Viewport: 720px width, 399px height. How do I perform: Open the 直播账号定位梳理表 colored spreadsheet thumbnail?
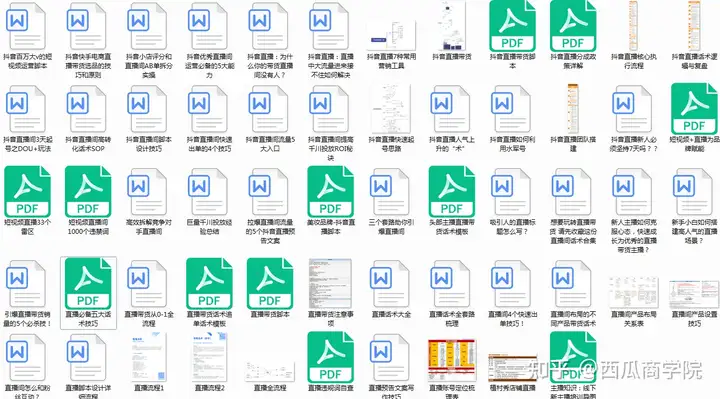[451, 360]
